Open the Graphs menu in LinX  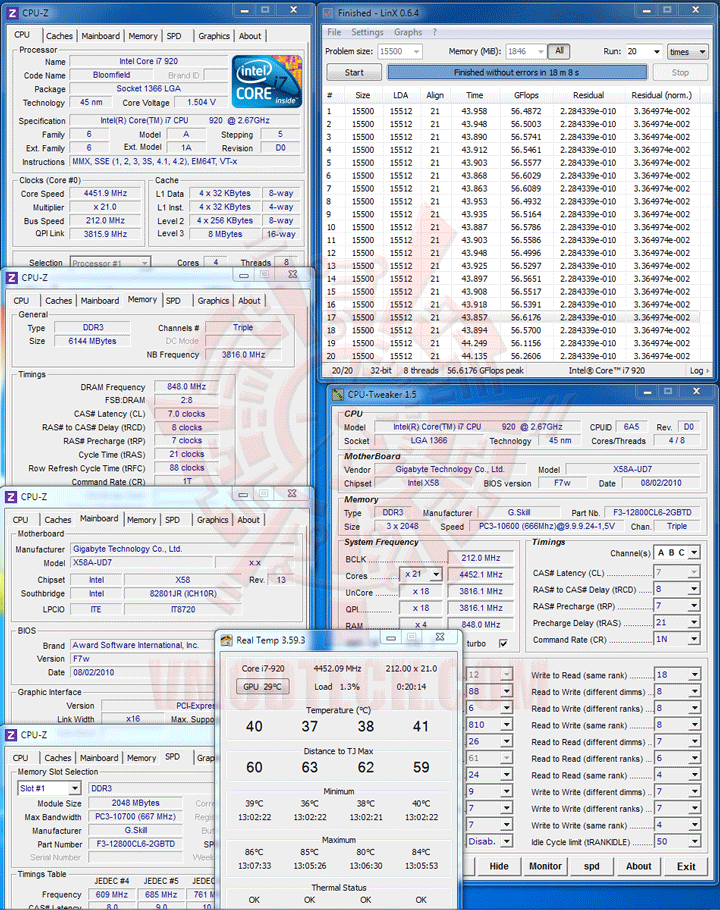click(408, 32)
